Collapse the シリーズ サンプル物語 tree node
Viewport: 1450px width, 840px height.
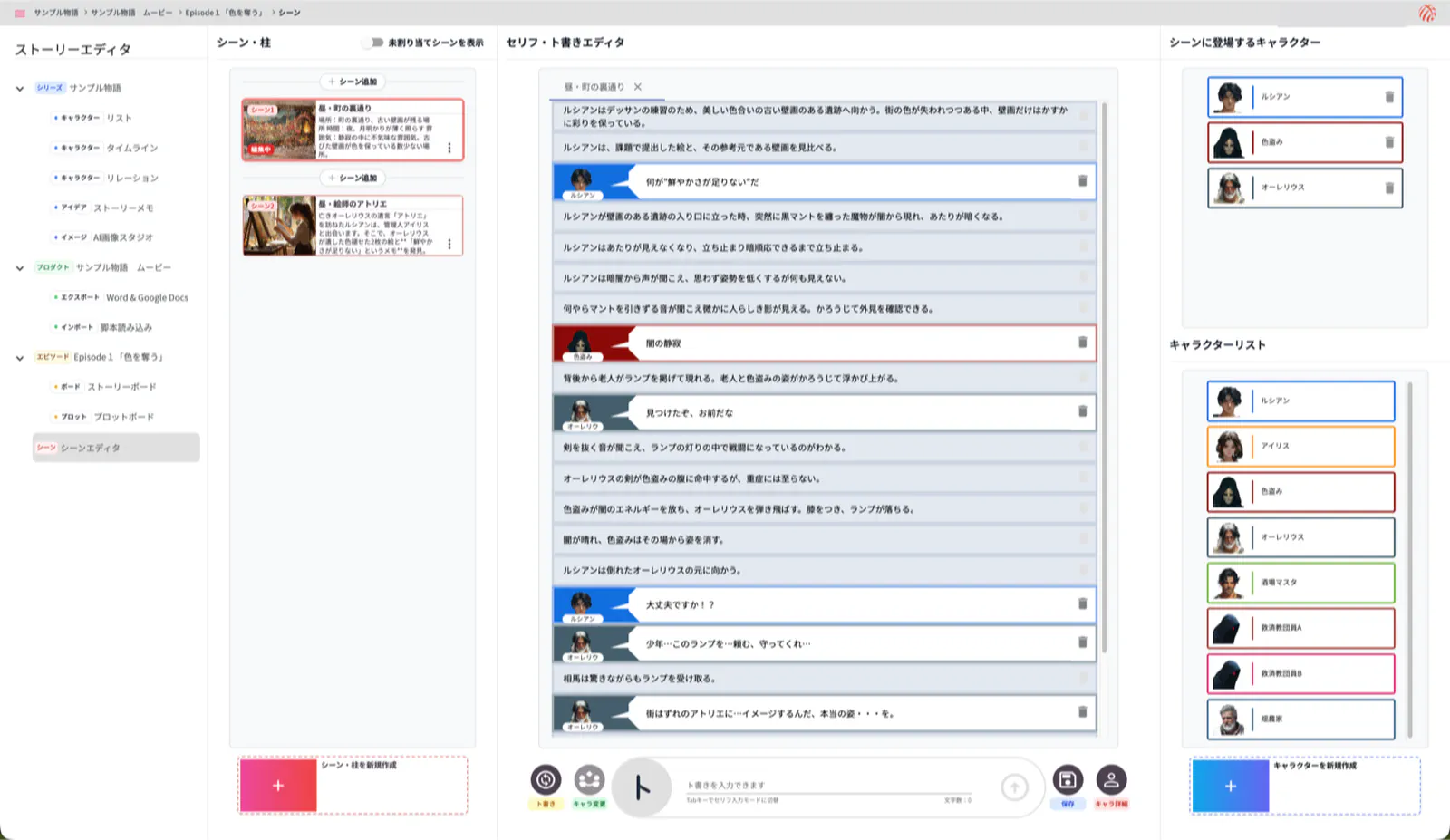(x=20, y=89)
